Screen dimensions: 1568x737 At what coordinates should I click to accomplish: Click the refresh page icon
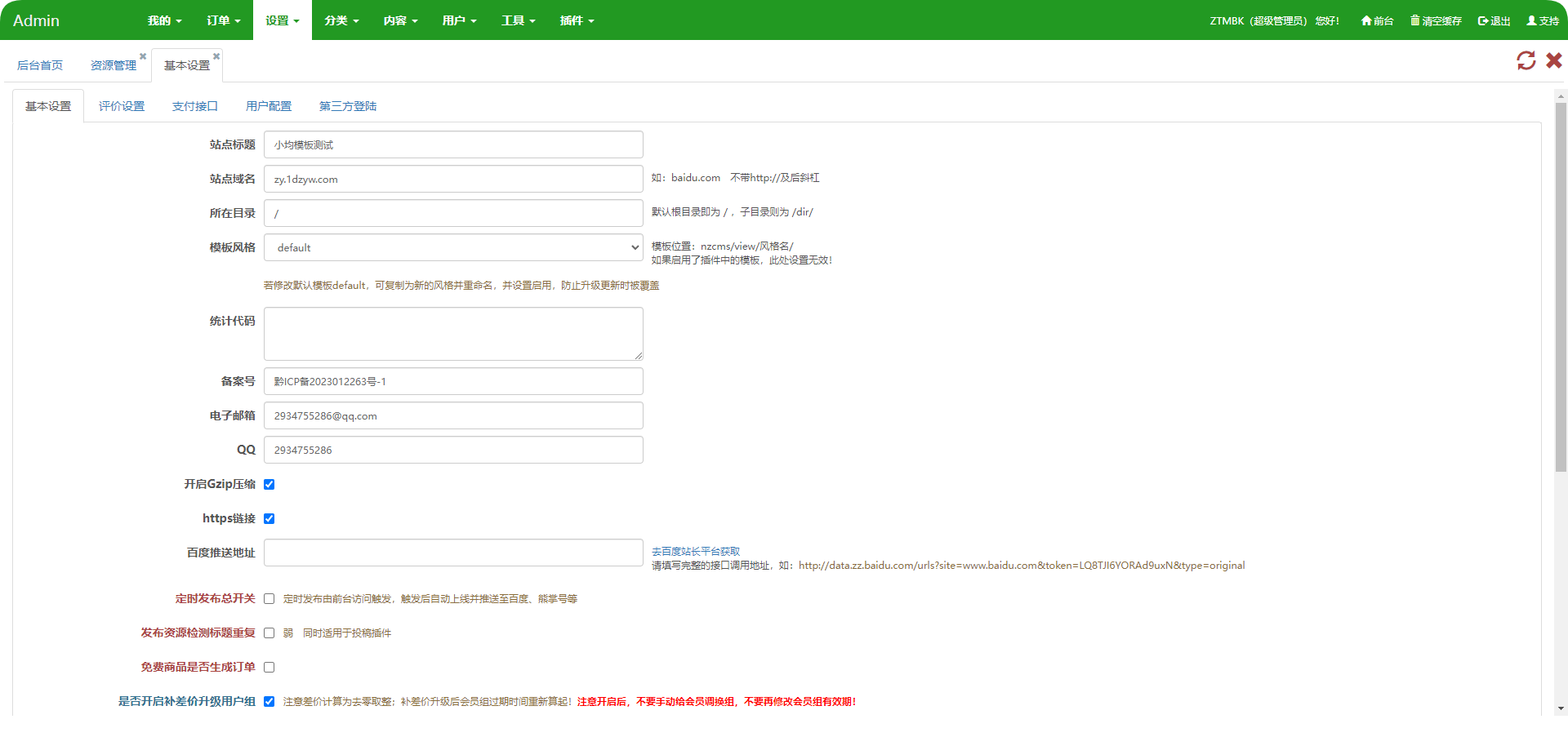coord(1526,60)
